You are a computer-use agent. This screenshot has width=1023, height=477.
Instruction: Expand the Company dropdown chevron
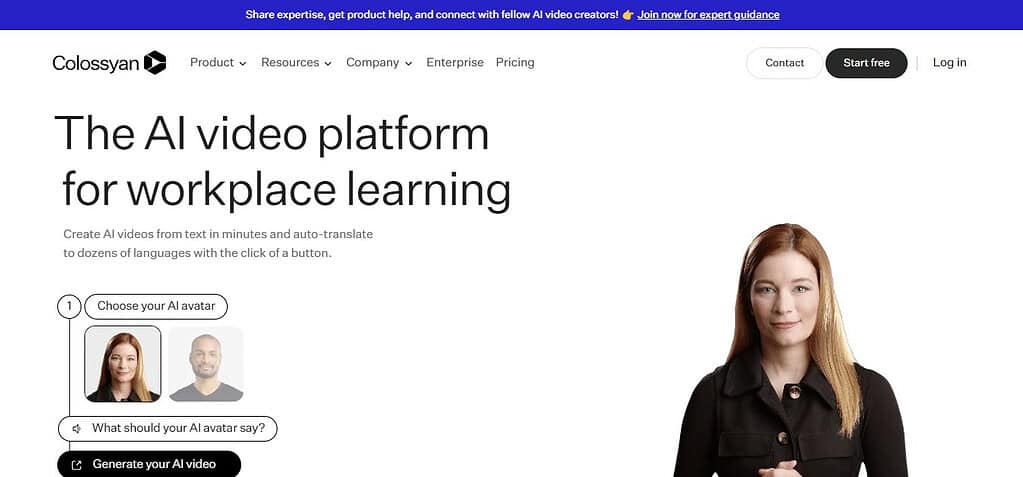tap(408, 63)
